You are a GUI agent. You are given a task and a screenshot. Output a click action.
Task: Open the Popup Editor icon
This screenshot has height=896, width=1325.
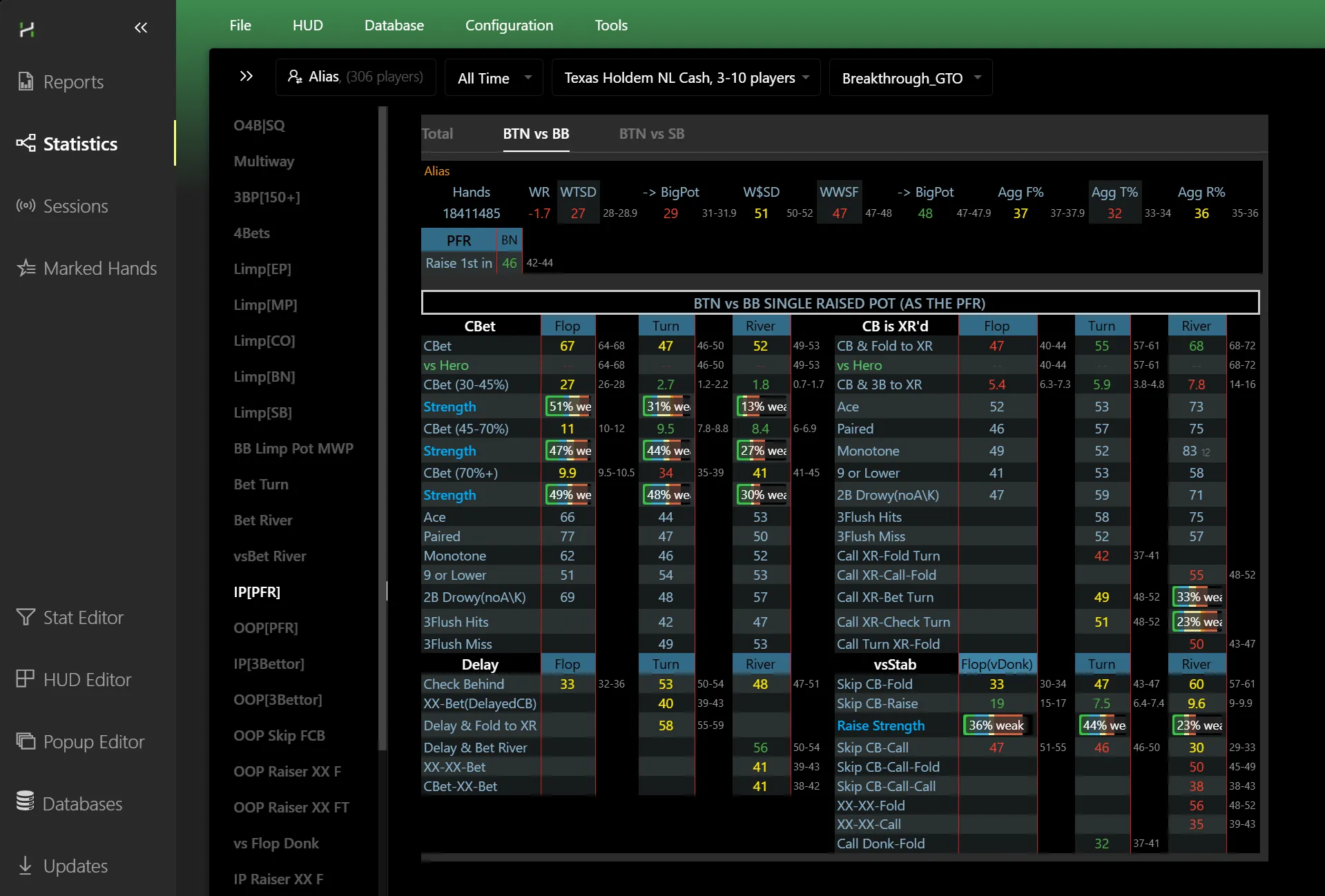[x=26, y=741]
